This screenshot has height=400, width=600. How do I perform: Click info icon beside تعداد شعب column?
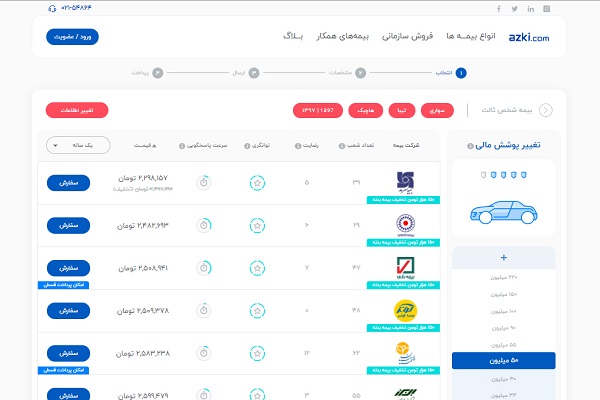point(342,146)
